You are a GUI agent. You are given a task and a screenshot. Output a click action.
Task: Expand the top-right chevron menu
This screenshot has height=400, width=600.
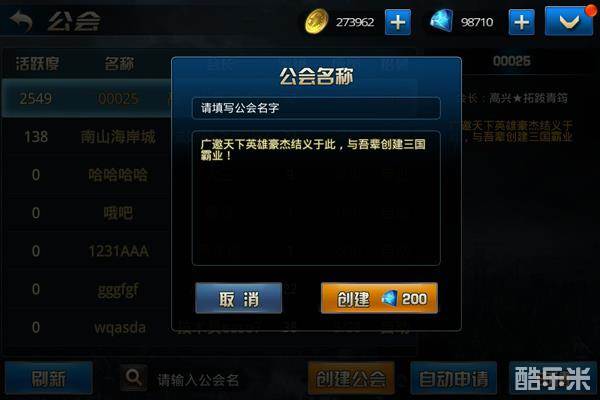coord(569,21)
